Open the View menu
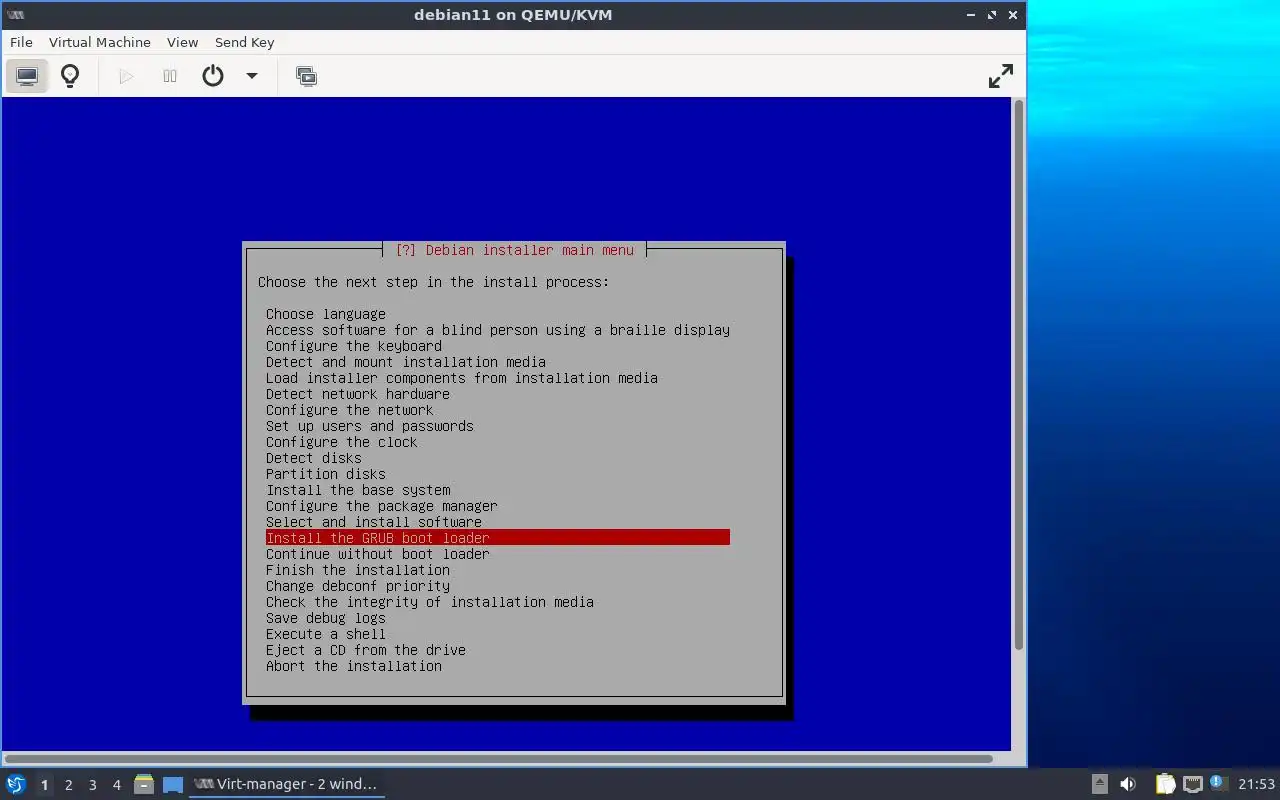The image size is (1280, 800). click(x=182, y=42)
